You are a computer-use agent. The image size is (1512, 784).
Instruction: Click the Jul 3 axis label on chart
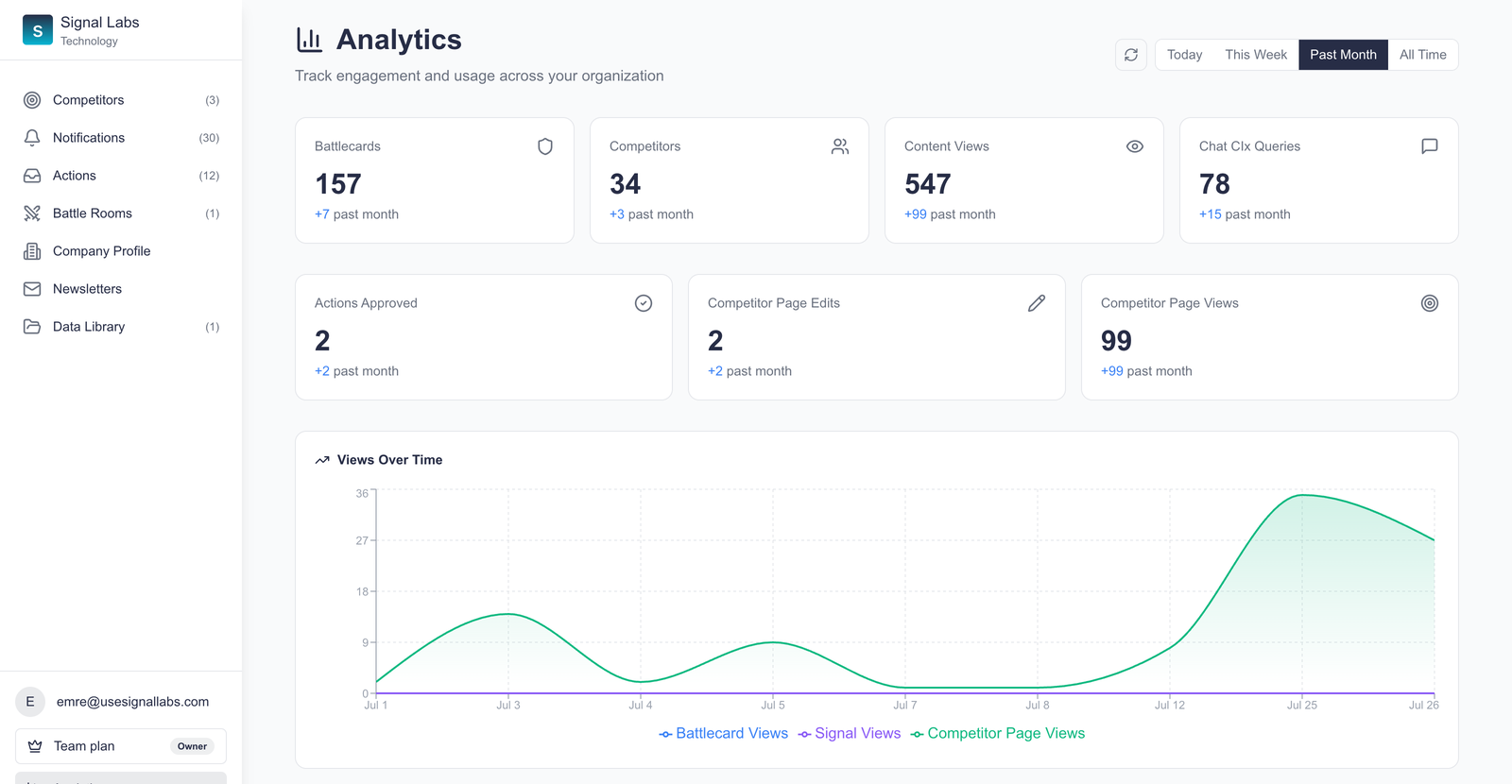[x=508, y=706]
